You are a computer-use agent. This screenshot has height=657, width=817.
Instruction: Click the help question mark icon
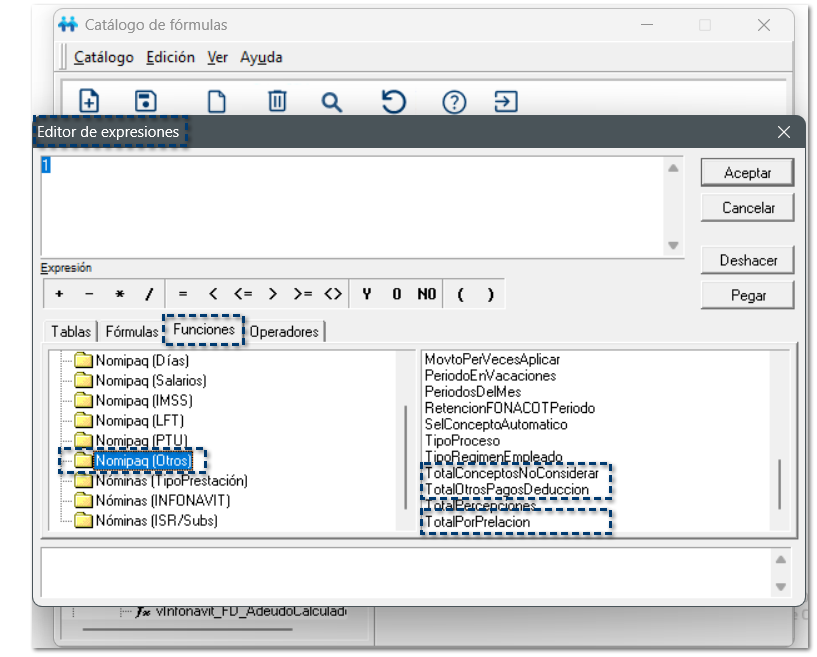tap(454, 101)
